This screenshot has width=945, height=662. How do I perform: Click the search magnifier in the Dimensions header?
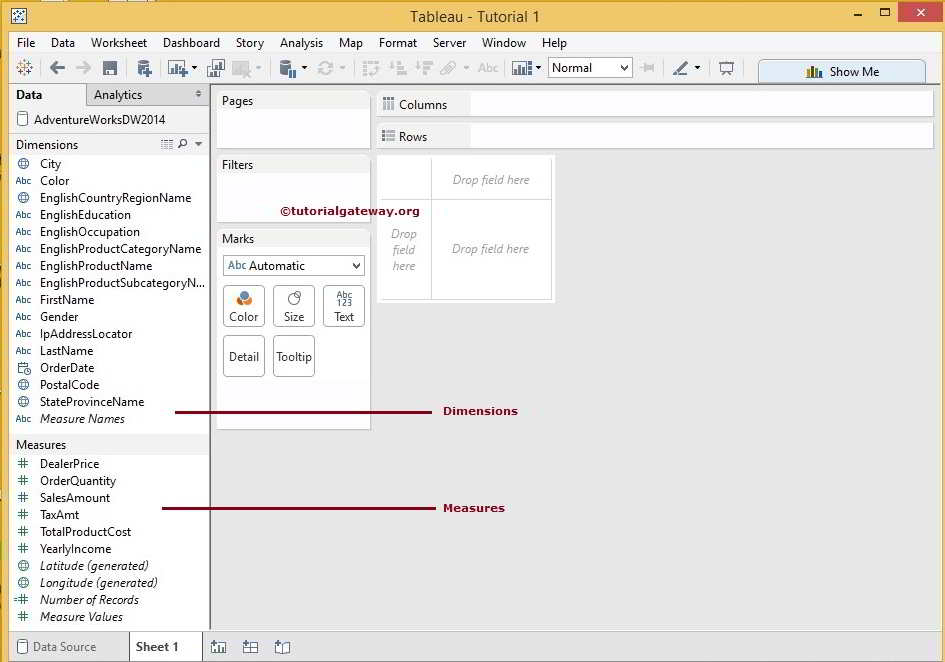click(182, 145)
